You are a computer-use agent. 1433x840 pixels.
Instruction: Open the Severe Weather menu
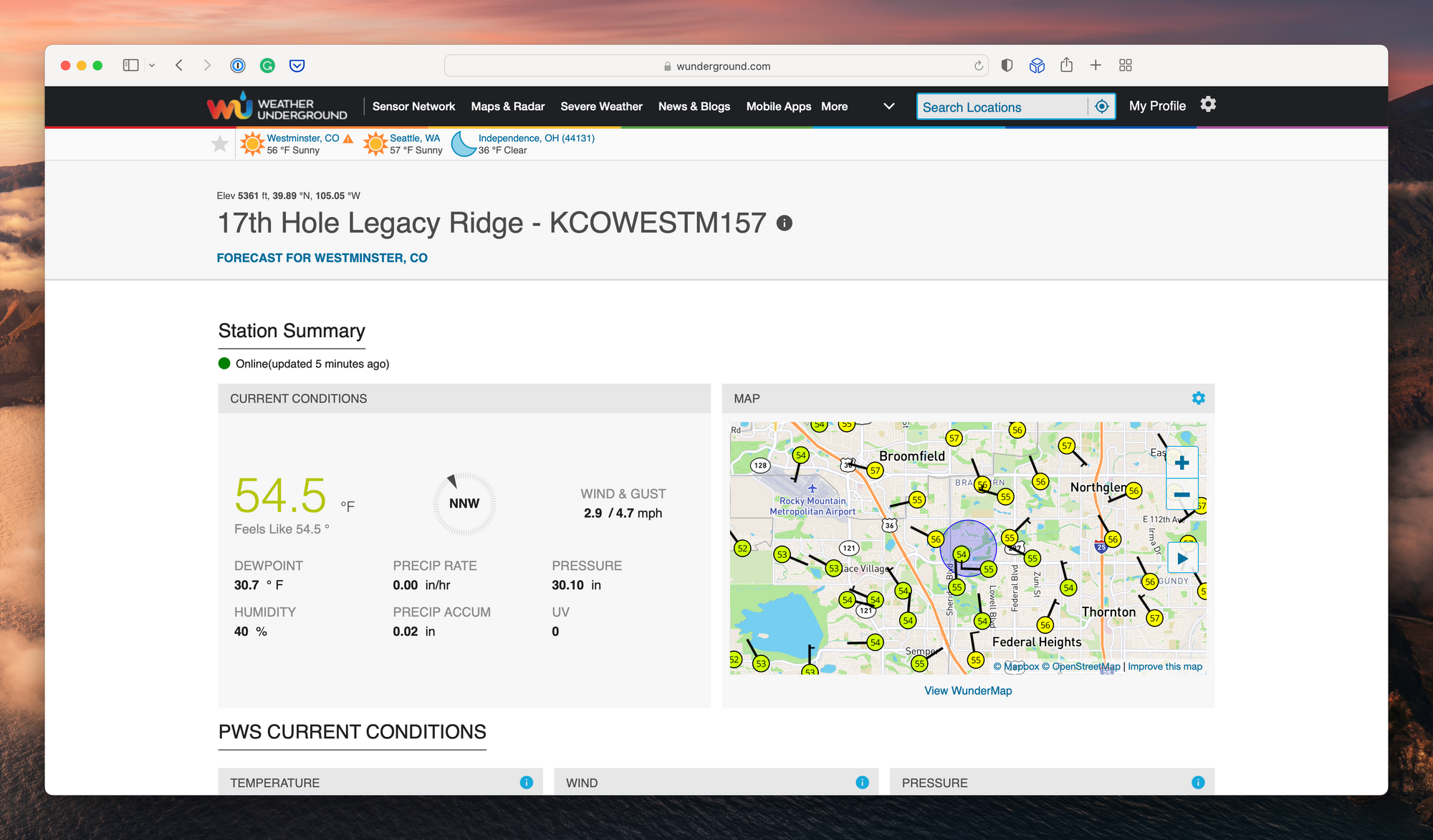click(601, 106)
